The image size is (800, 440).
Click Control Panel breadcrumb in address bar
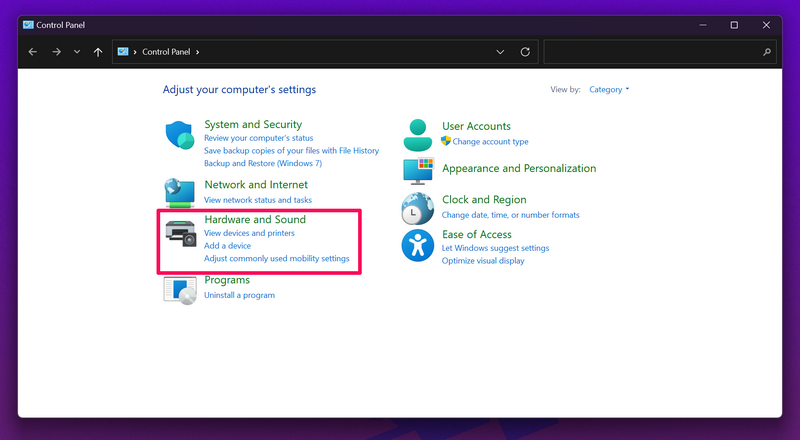[x=167, y=52]
